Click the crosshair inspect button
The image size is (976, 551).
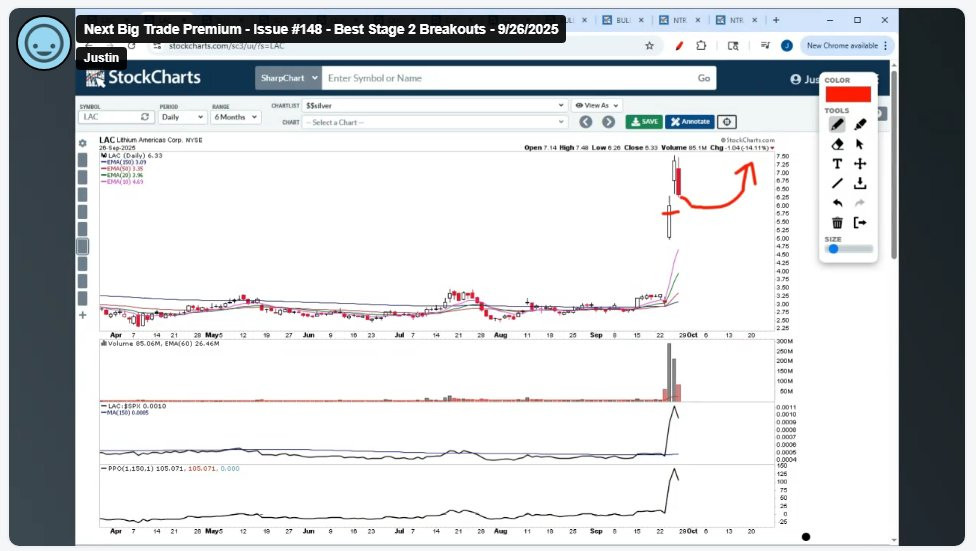click(726, 122)
